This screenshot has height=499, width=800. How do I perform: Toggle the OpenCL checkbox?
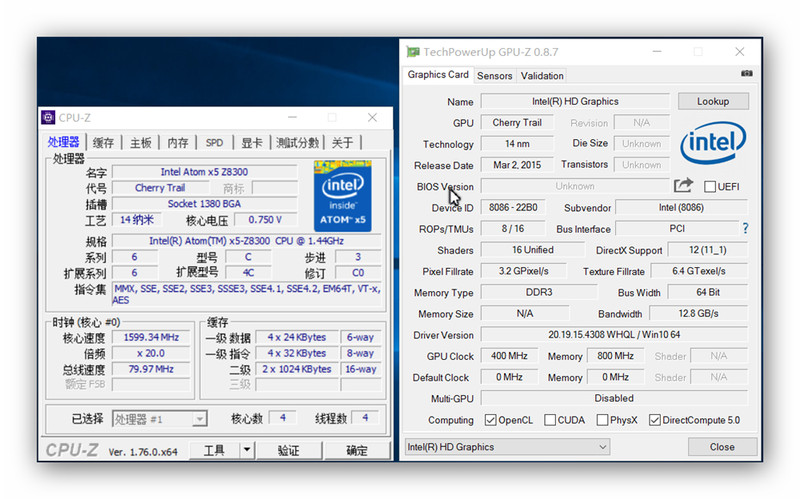point(490,420)
